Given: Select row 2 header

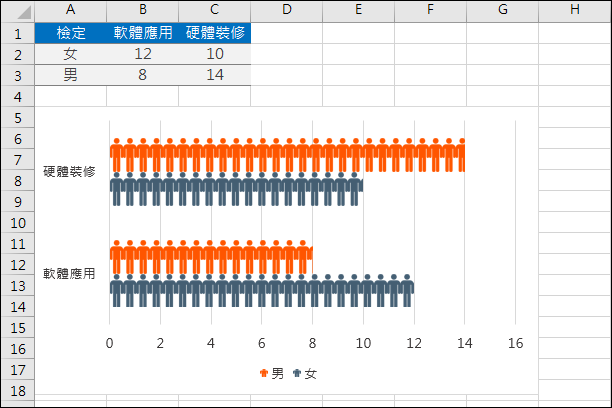Looking at the screenshot, I should point(18,54).
